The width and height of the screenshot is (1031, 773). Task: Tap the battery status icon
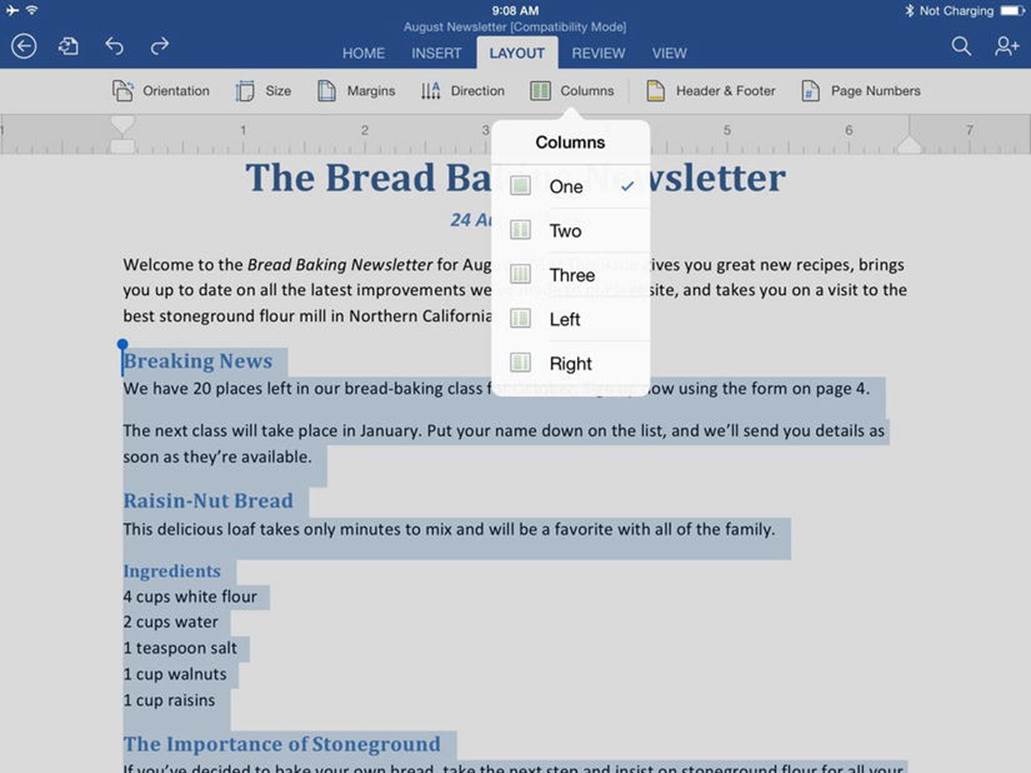point(1012,11)
